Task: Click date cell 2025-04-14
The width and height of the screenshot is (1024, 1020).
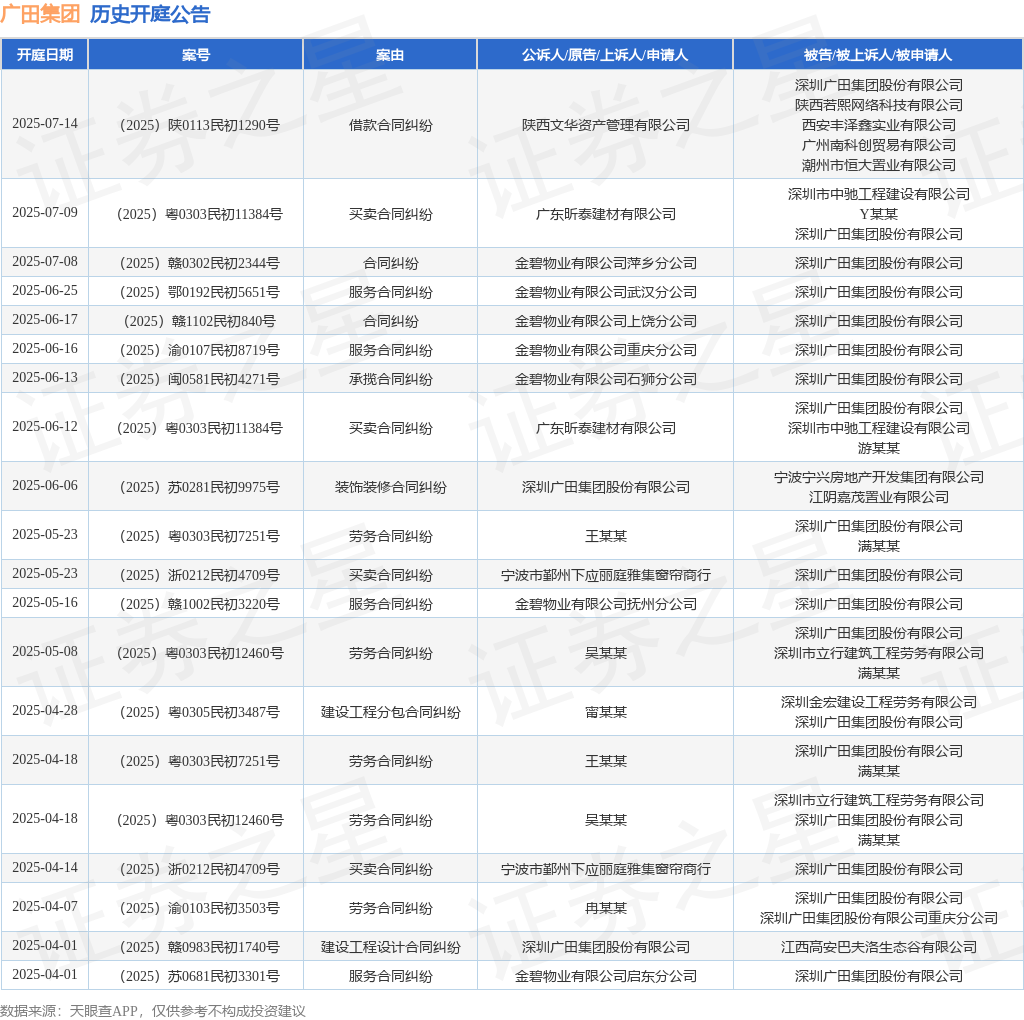Action: click(x=44, y=867)
